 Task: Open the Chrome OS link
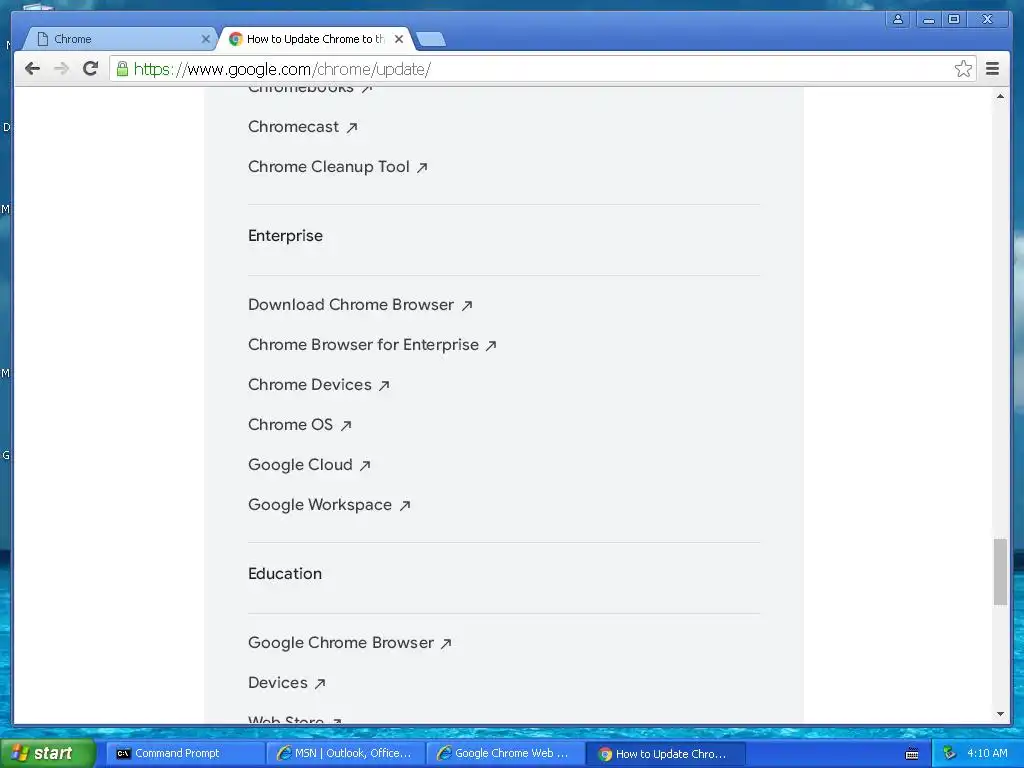(300, 424)
